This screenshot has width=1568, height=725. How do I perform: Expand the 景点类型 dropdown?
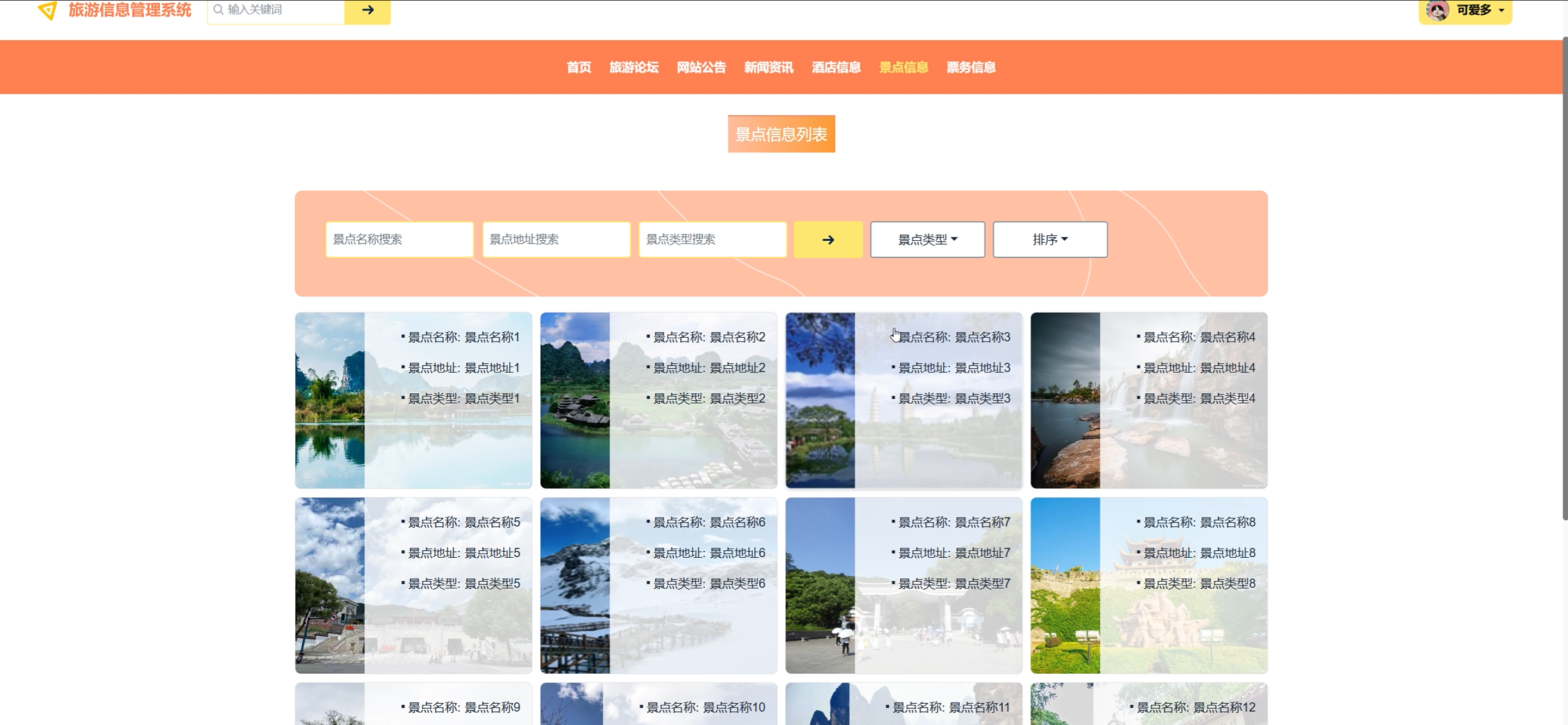(926, 239)
